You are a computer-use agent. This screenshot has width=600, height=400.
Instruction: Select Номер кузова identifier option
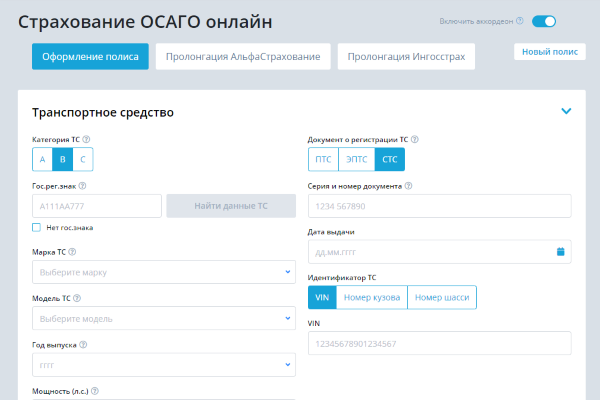click(x=372, y=297)
